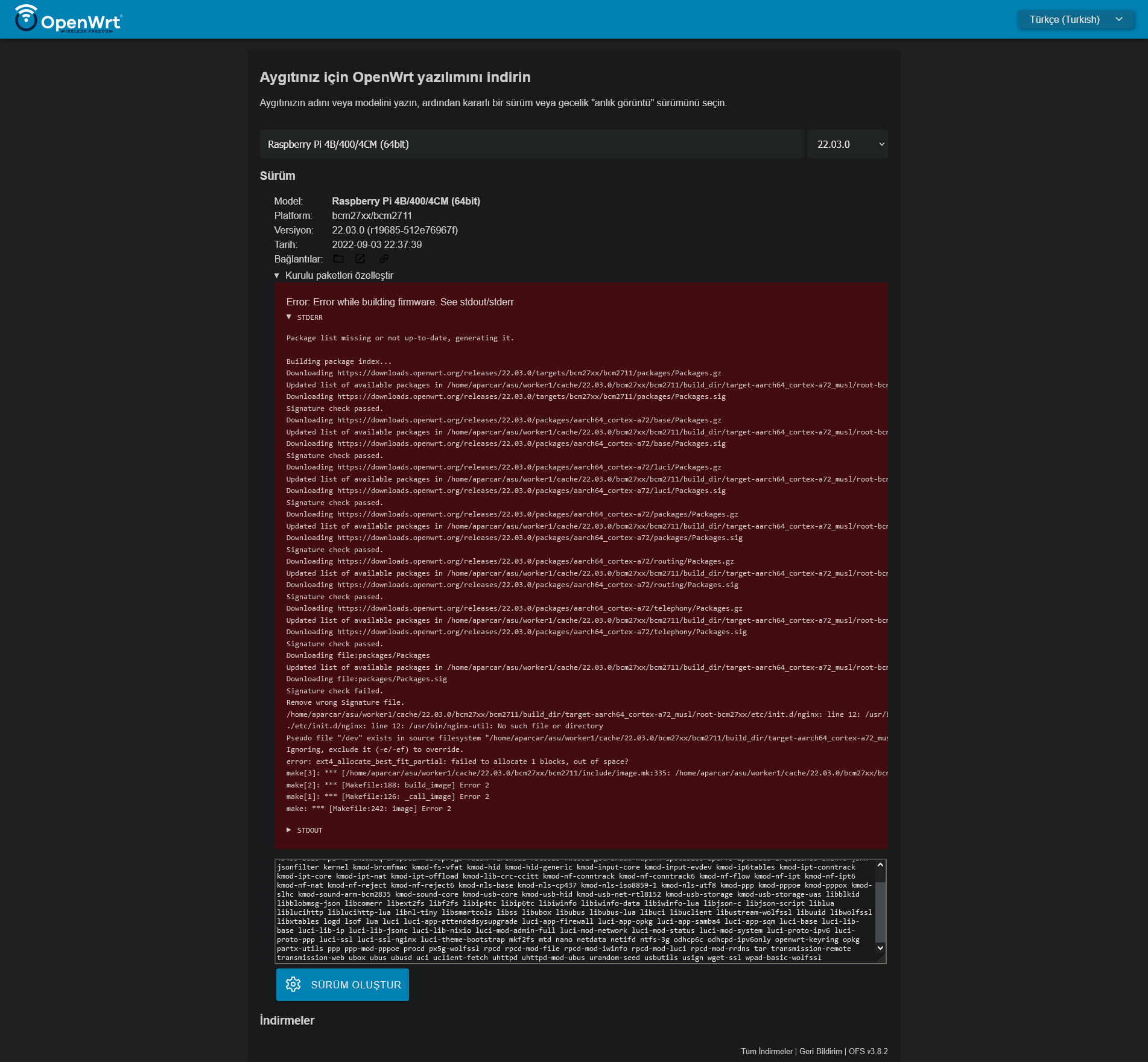Open the external link icon next to Bağlantılar
1148x1062 pixels.
click(360, 259)
